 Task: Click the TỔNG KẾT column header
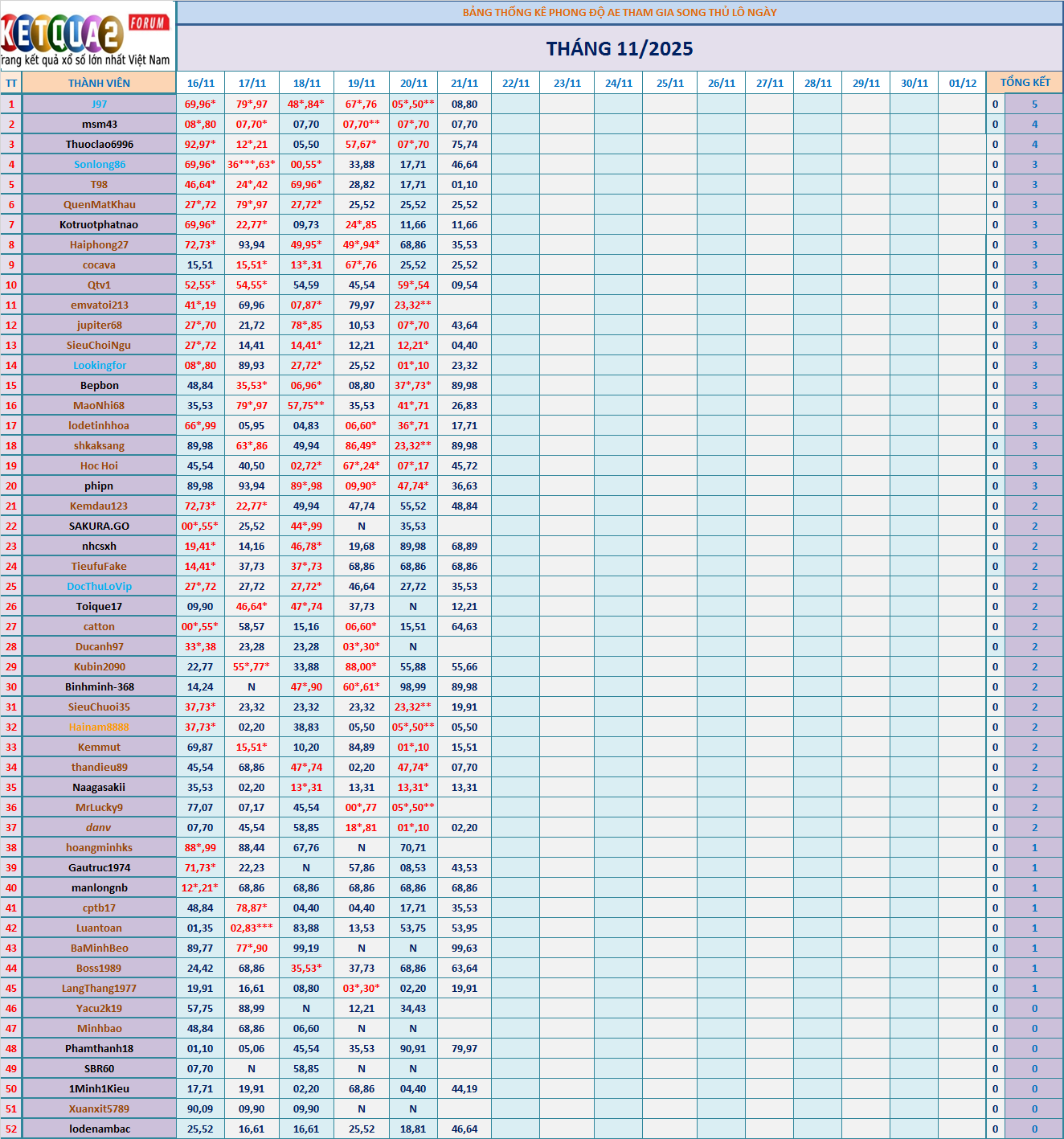pyautogui.click(x=1025, y=83)
